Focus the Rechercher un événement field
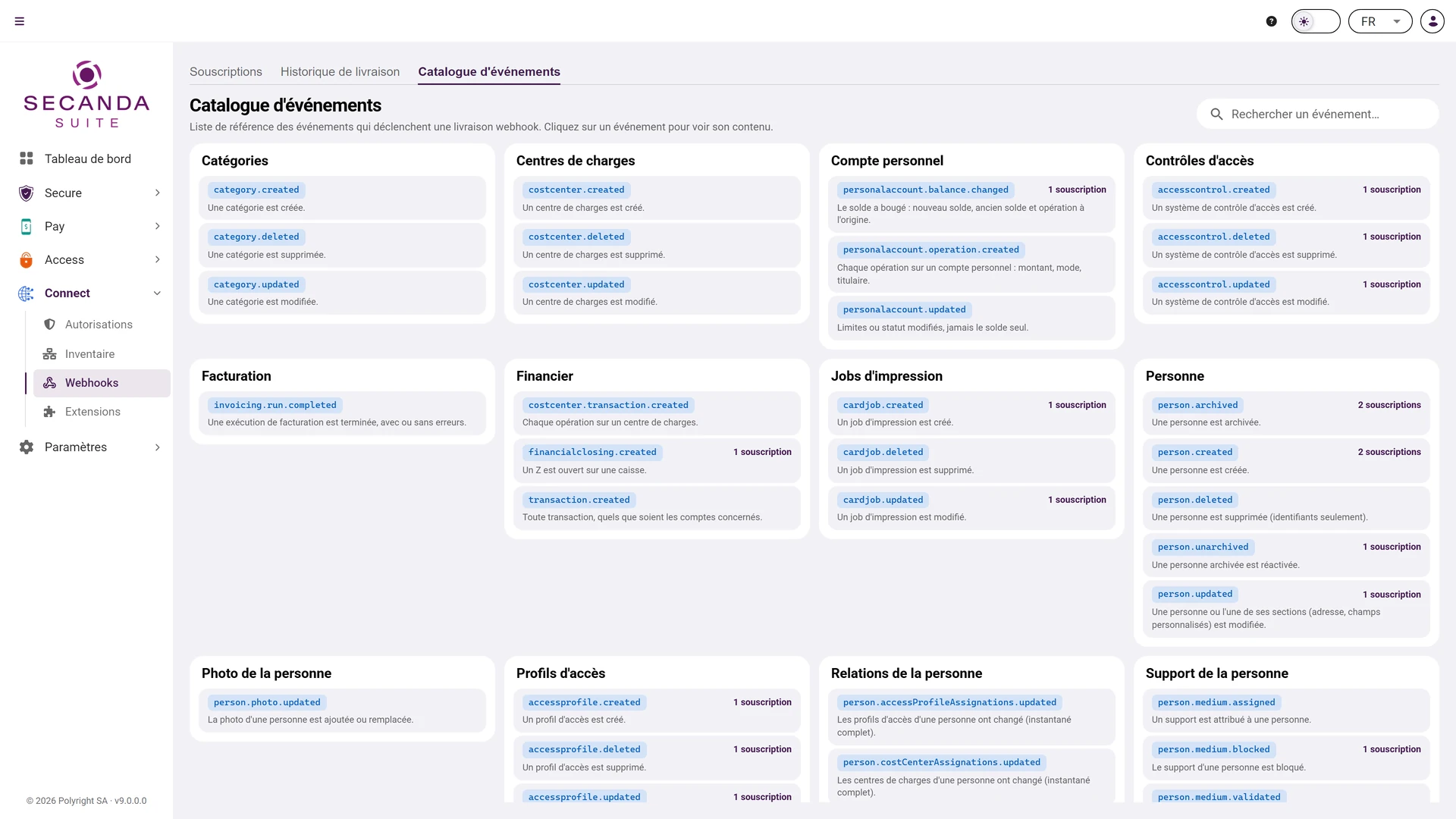The image size is (1456, 819). pyautogui.click(x=1318, y=114)
